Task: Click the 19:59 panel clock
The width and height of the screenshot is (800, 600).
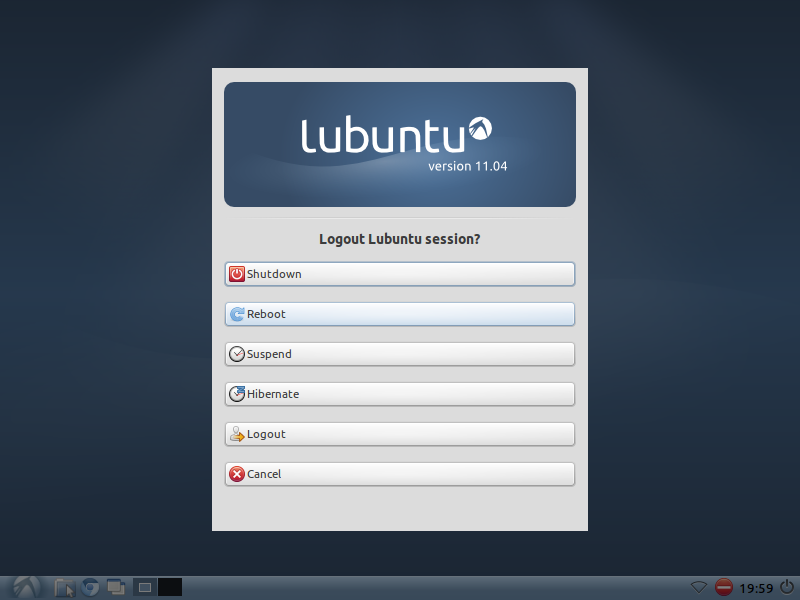Action: tap(756, 588)
